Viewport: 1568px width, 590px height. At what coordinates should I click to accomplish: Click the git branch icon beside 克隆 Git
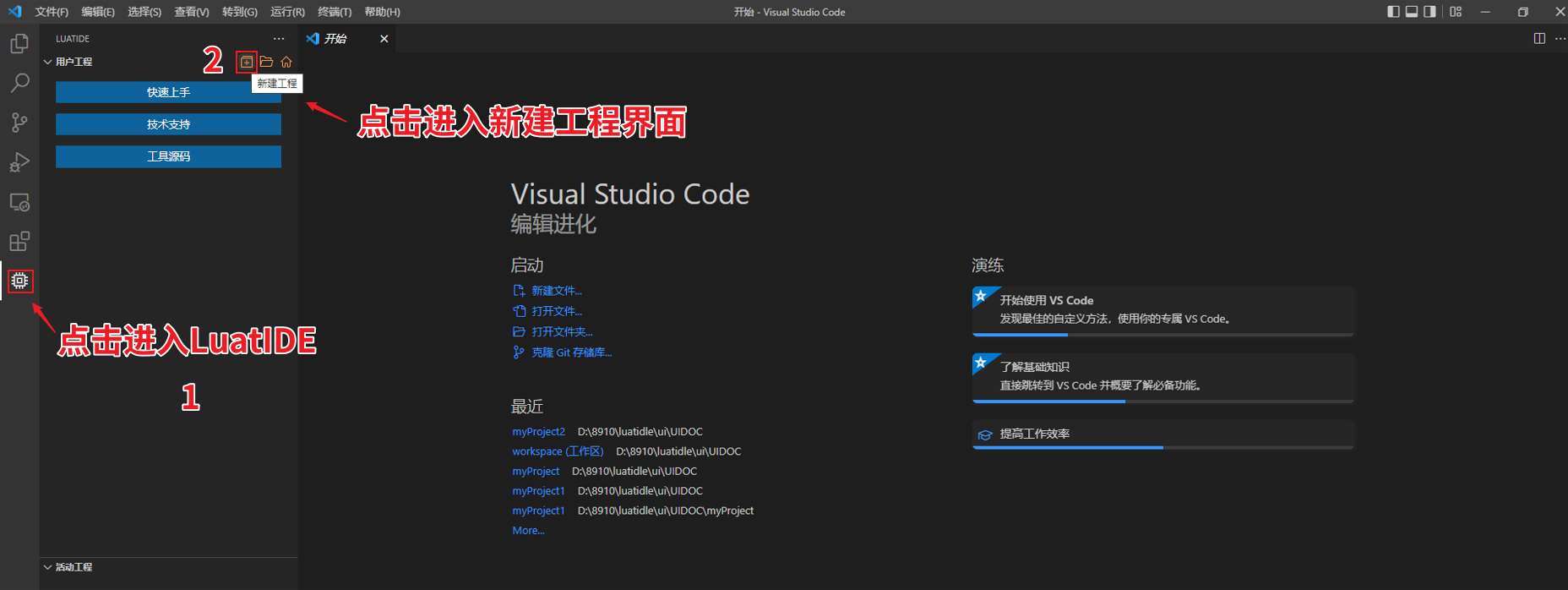[519, 352]
